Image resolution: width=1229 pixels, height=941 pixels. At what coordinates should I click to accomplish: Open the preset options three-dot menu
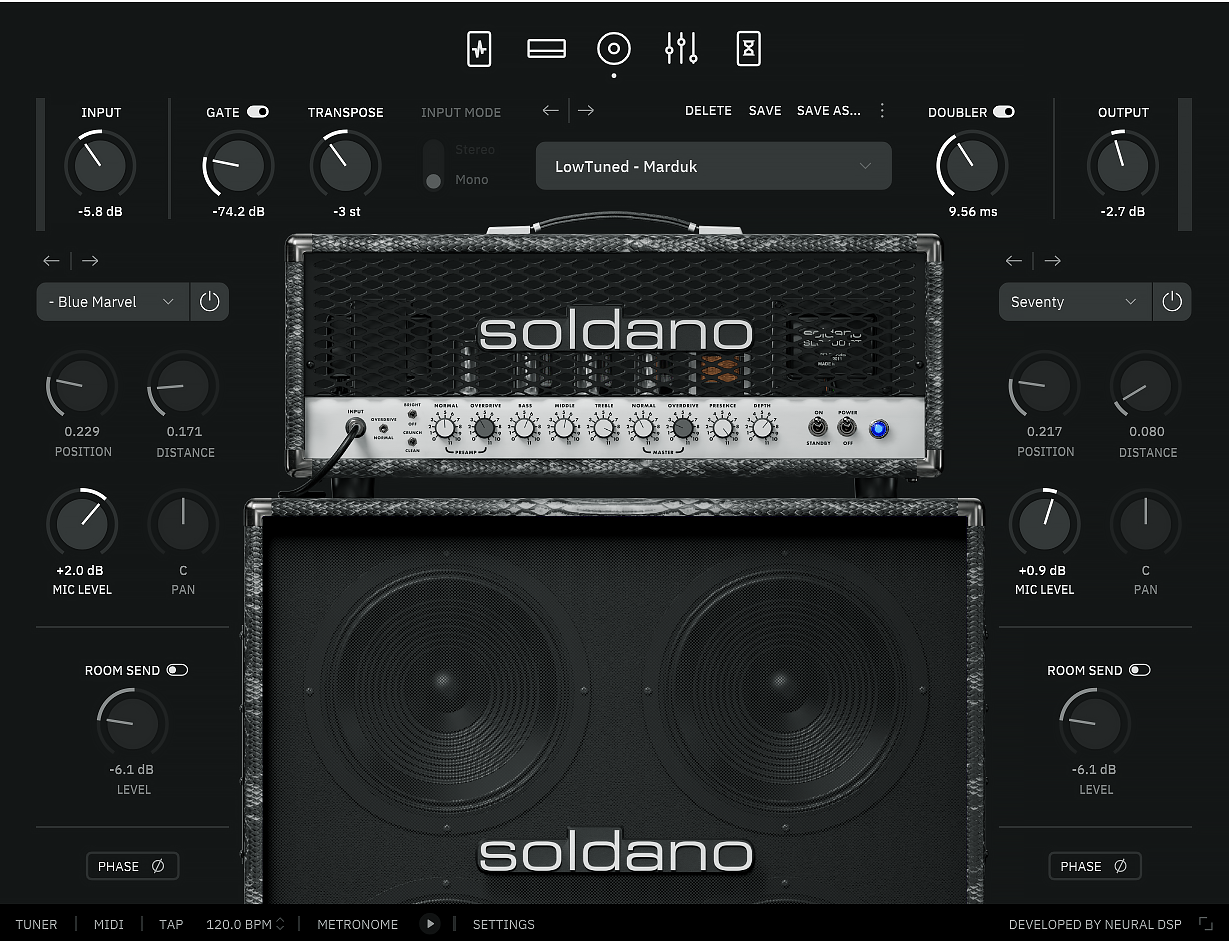tap(882, 110)
